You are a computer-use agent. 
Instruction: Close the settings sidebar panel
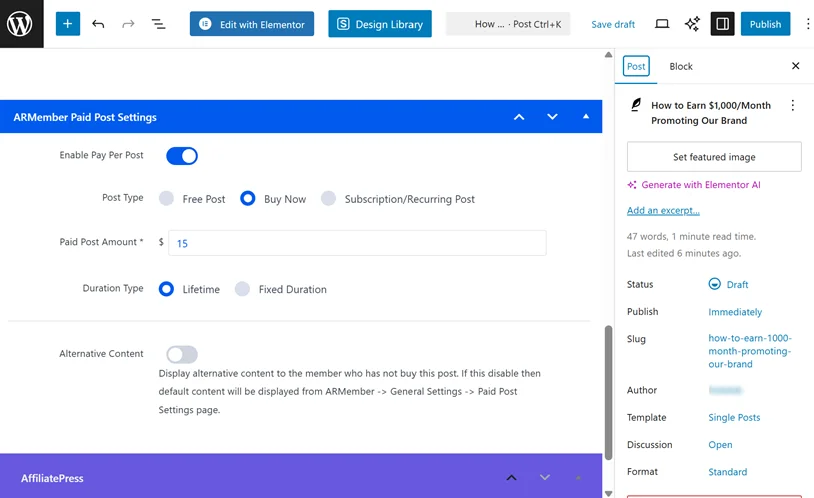point(795,65)
